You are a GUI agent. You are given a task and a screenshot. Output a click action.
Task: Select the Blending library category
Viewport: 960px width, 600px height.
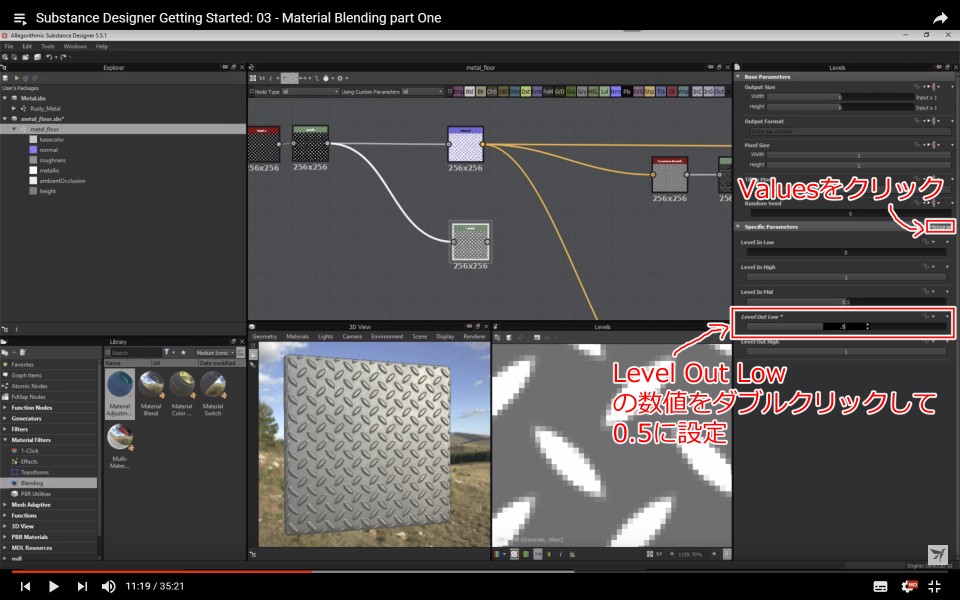click(x=48, y=483)
